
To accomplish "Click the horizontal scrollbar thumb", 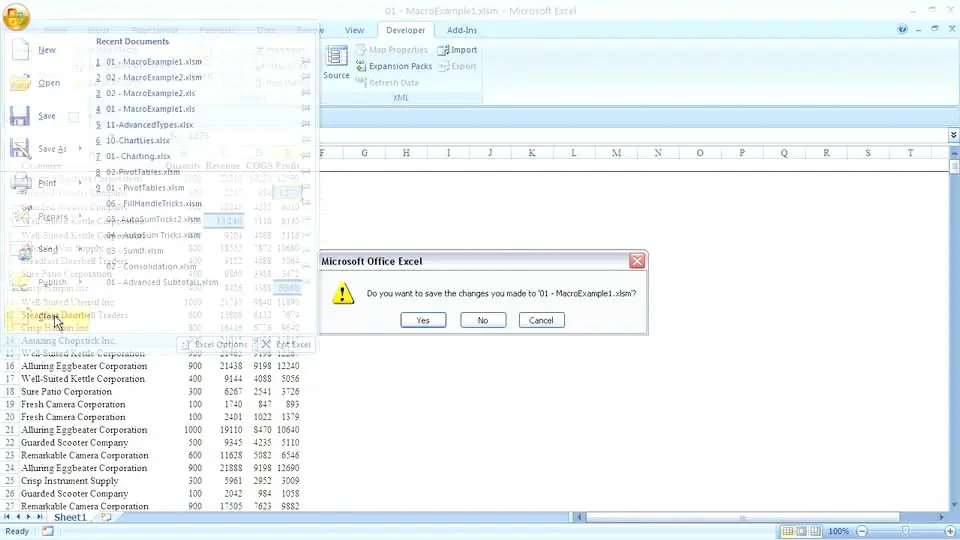I will 743,517.
